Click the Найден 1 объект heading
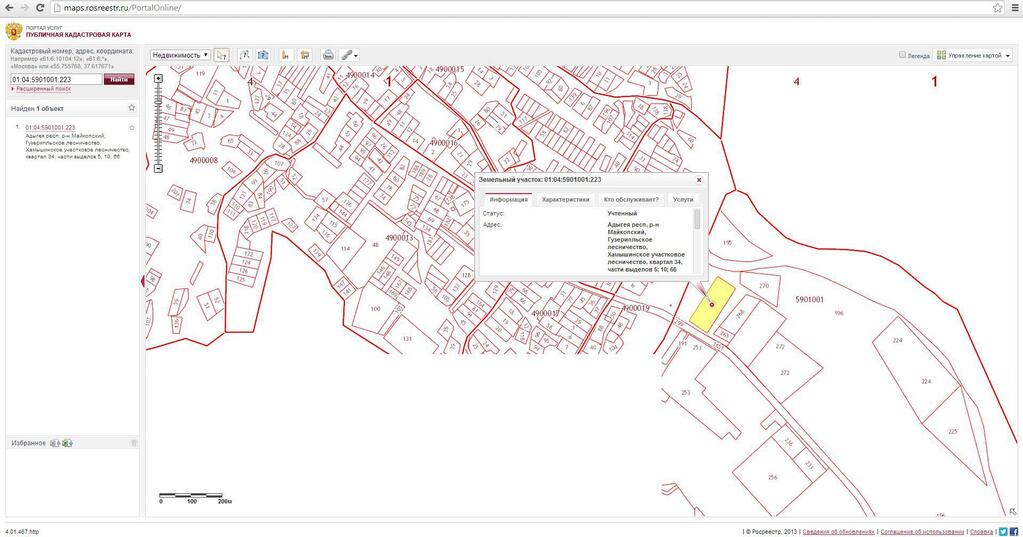The image size is (1023, 537). (x=37, y=108)
